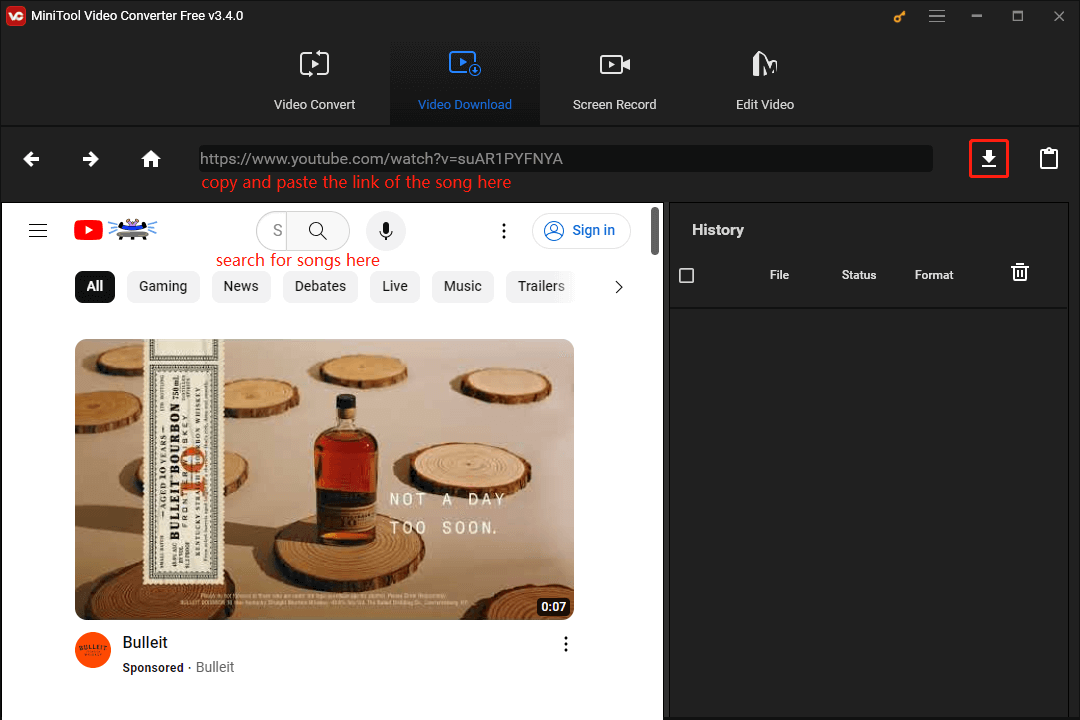The height and width of the screenshot is (720, 1080).
Task: Start voice search with microphone
Action: [x=386, y=230]
